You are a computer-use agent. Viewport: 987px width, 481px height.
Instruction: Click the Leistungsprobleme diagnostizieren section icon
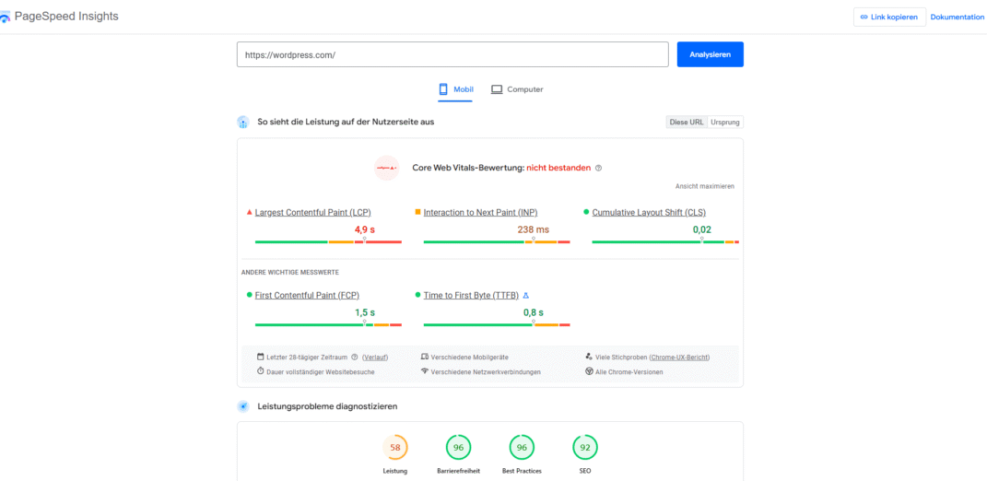point(243,407)
